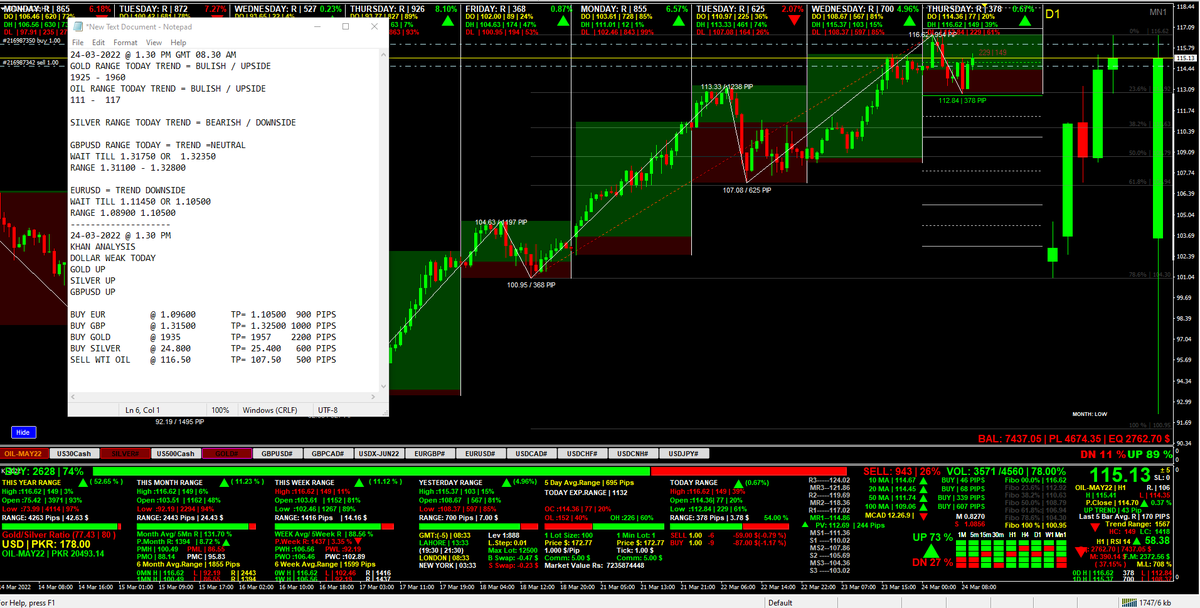Switch chart to GBPUSD# symbol

[x=278, y=453]
